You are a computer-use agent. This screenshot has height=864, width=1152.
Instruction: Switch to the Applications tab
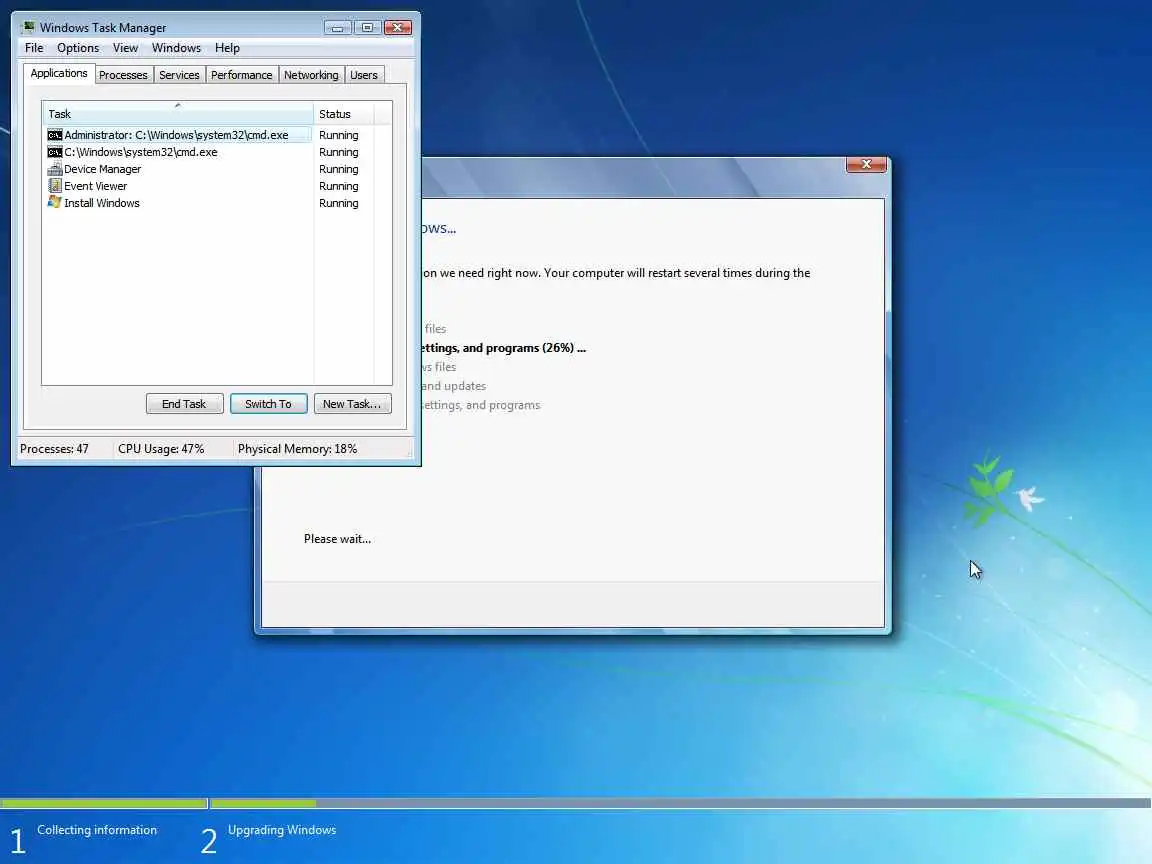tap(59, 73)
